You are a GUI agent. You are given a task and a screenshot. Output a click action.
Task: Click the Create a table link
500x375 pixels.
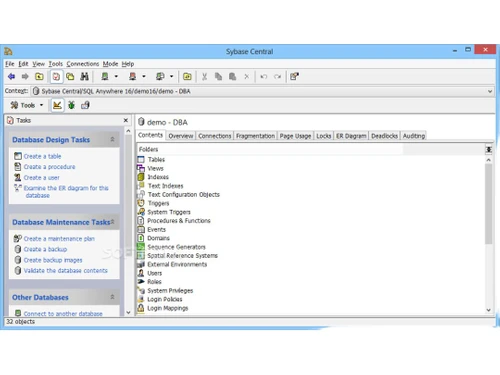42,156
